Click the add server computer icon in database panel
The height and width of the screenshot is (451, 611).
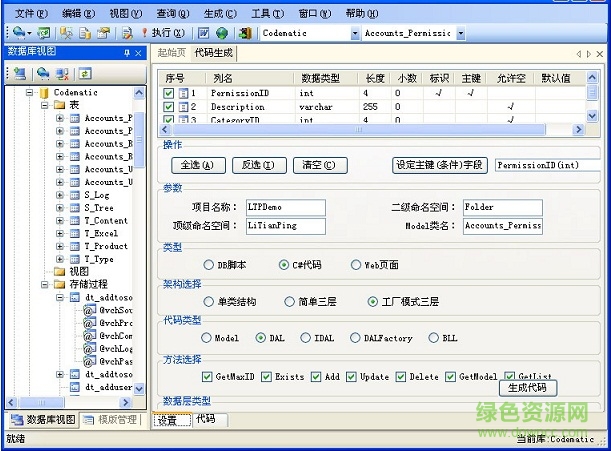coord(19,73)
